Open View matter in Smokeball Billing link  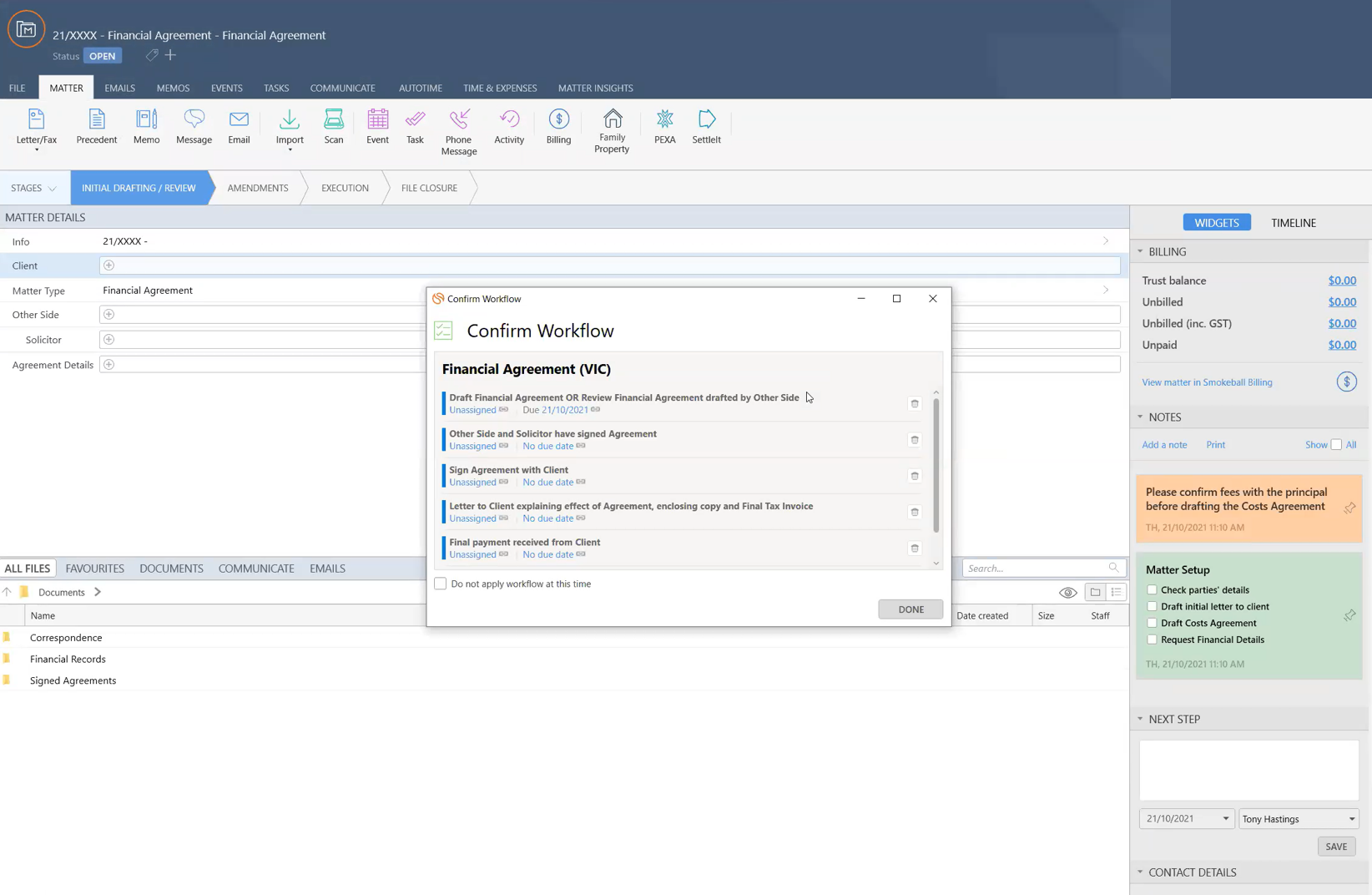click(x=1207, y=382)
